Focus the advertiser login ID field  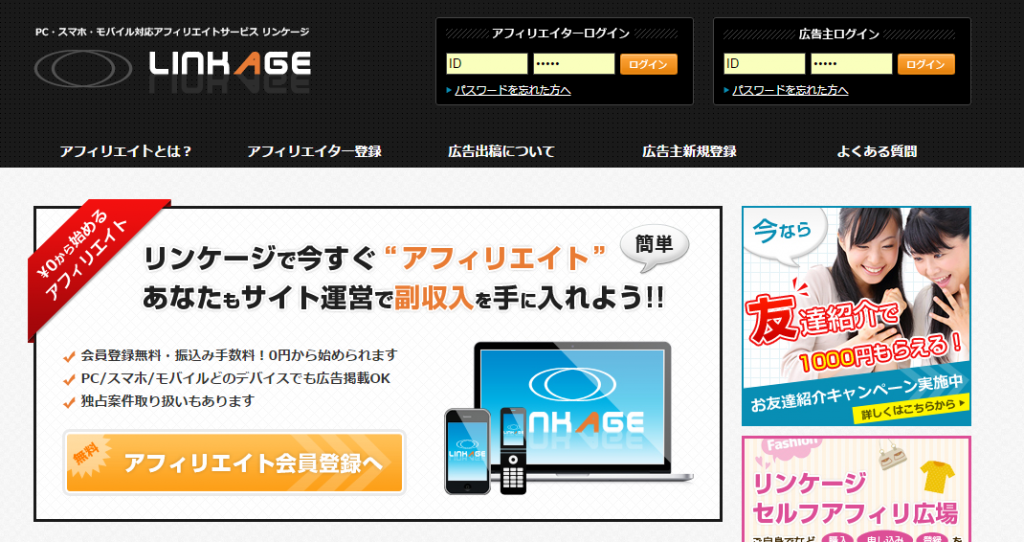(x=764, y=64)
